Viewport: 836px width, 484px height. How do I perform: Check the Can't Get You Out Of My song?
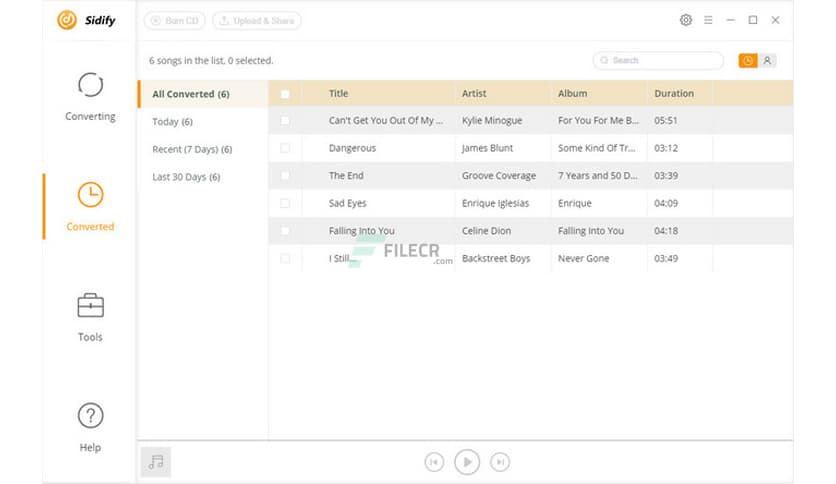point(285,121)
